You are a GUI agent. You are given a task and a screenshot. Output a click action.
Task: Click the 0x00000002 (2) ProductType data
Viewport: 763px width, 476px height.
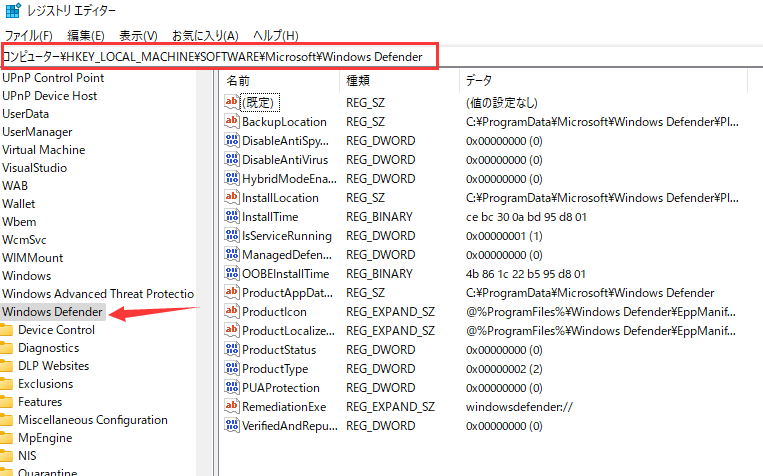point(504,368)
